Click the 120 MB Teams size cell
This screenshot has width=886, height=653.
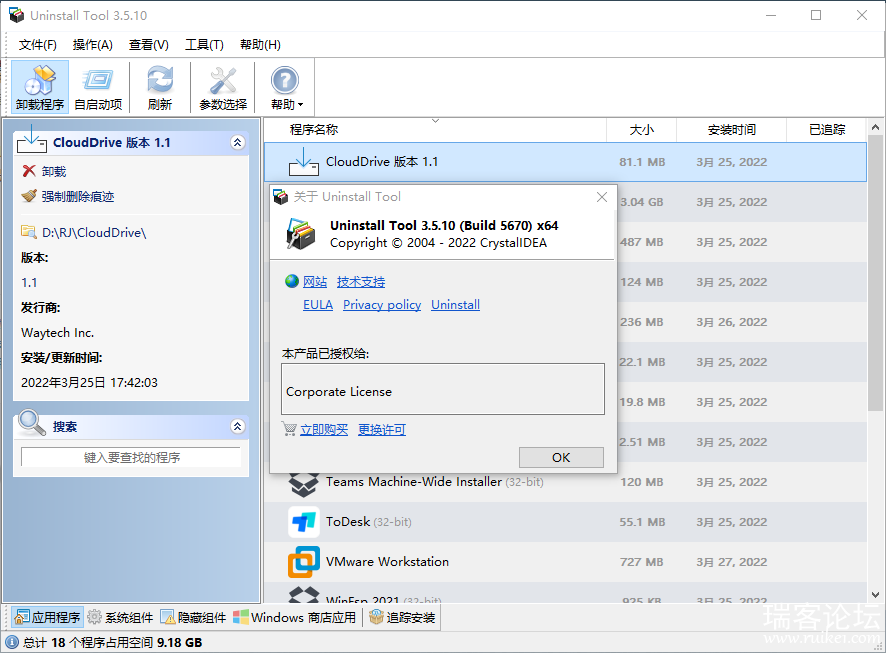[642, 482]
